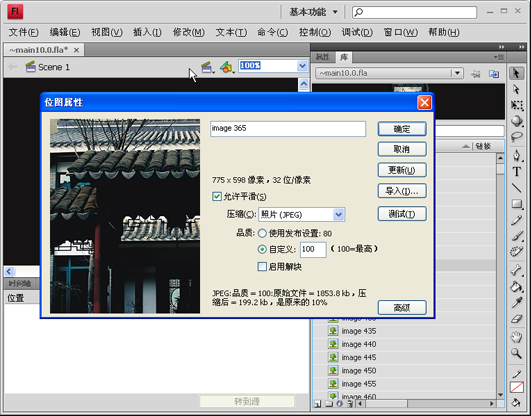Select the Subselection tool
This screenshot has width=531, height=416.
click(x=516, y=89)
